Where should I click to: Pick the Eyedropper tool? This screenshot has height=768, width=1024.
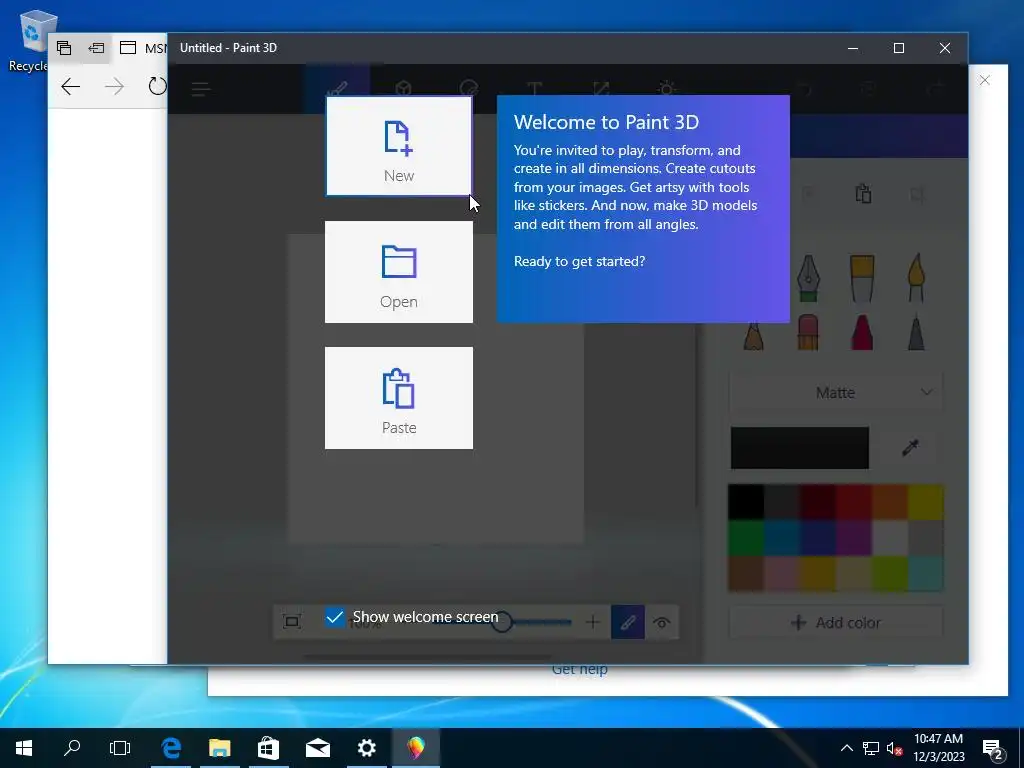click(x=910, y=448)
